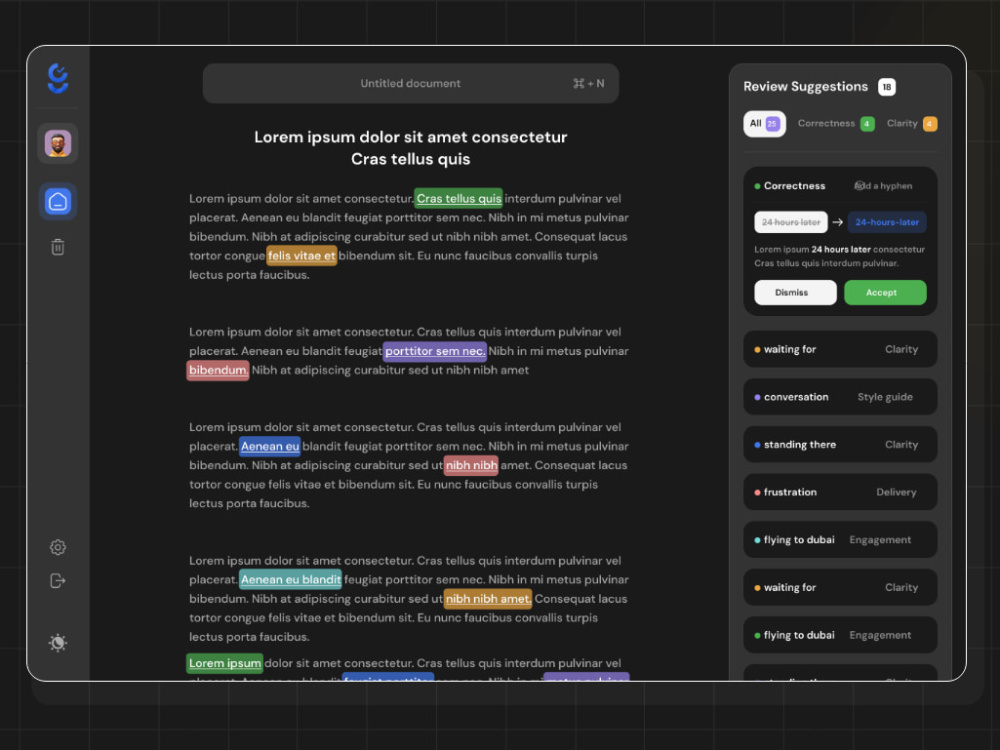Expand the frustration Delivery suggestion
1000x750 pixels.
pos(840,492)
